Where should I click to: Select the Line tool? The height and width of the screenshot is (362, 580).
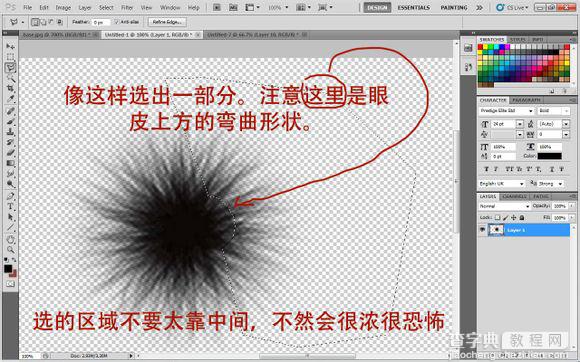[10, 227]
